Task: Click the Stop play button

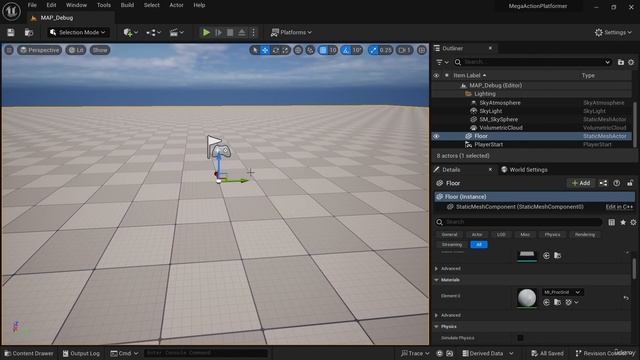Action: (x=230, y=32)
